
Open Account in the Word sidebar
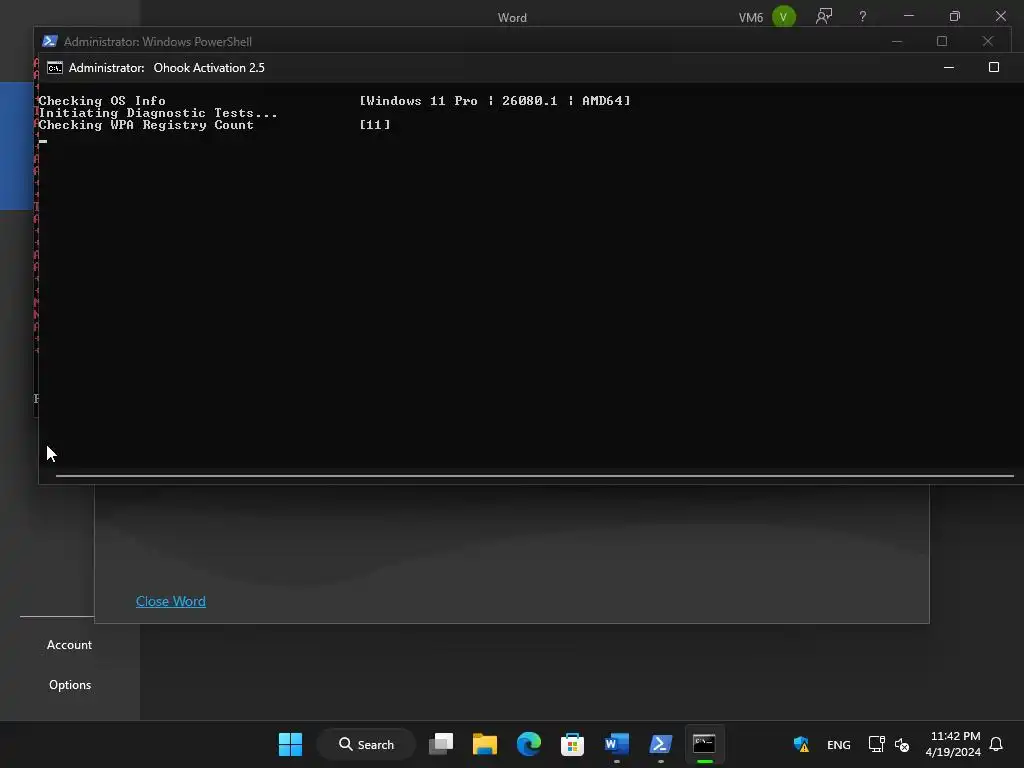(x=69, y=645)
